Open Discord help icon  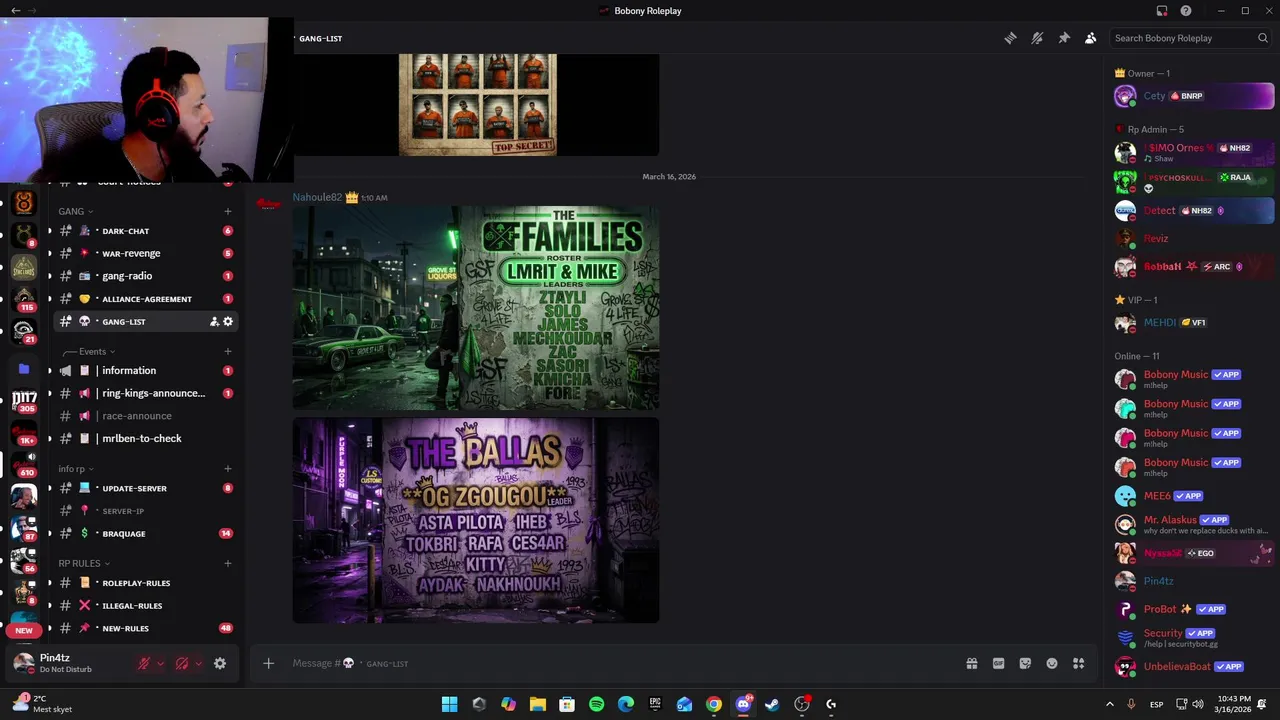(1186, 11)
